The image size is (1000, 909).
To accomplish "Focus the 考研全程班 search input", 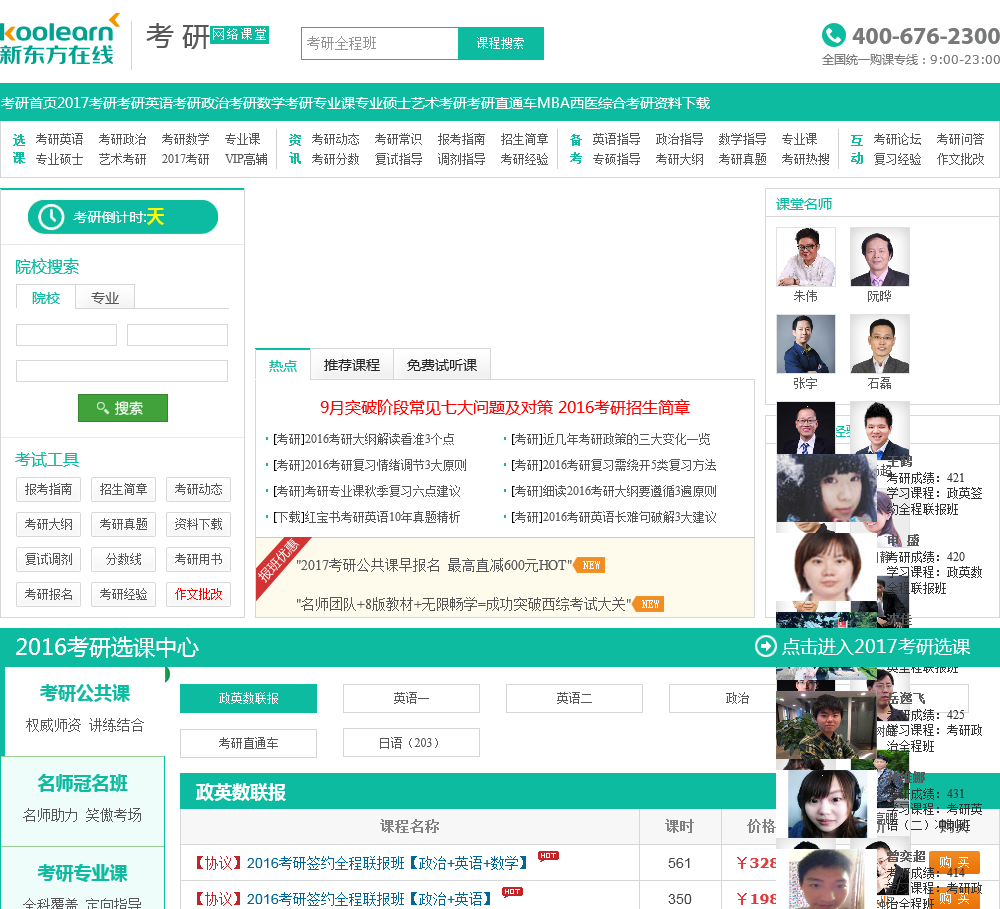I will tap(379, 43).
